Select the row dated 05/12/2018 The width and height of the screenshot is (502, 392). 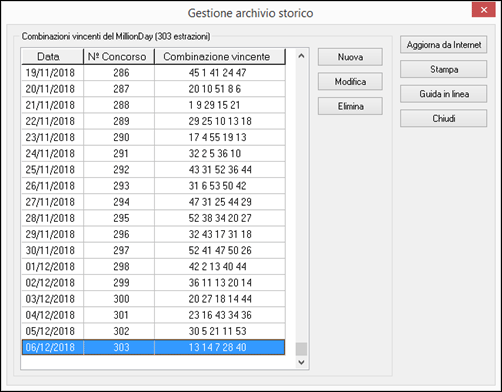tap(153, 331)
